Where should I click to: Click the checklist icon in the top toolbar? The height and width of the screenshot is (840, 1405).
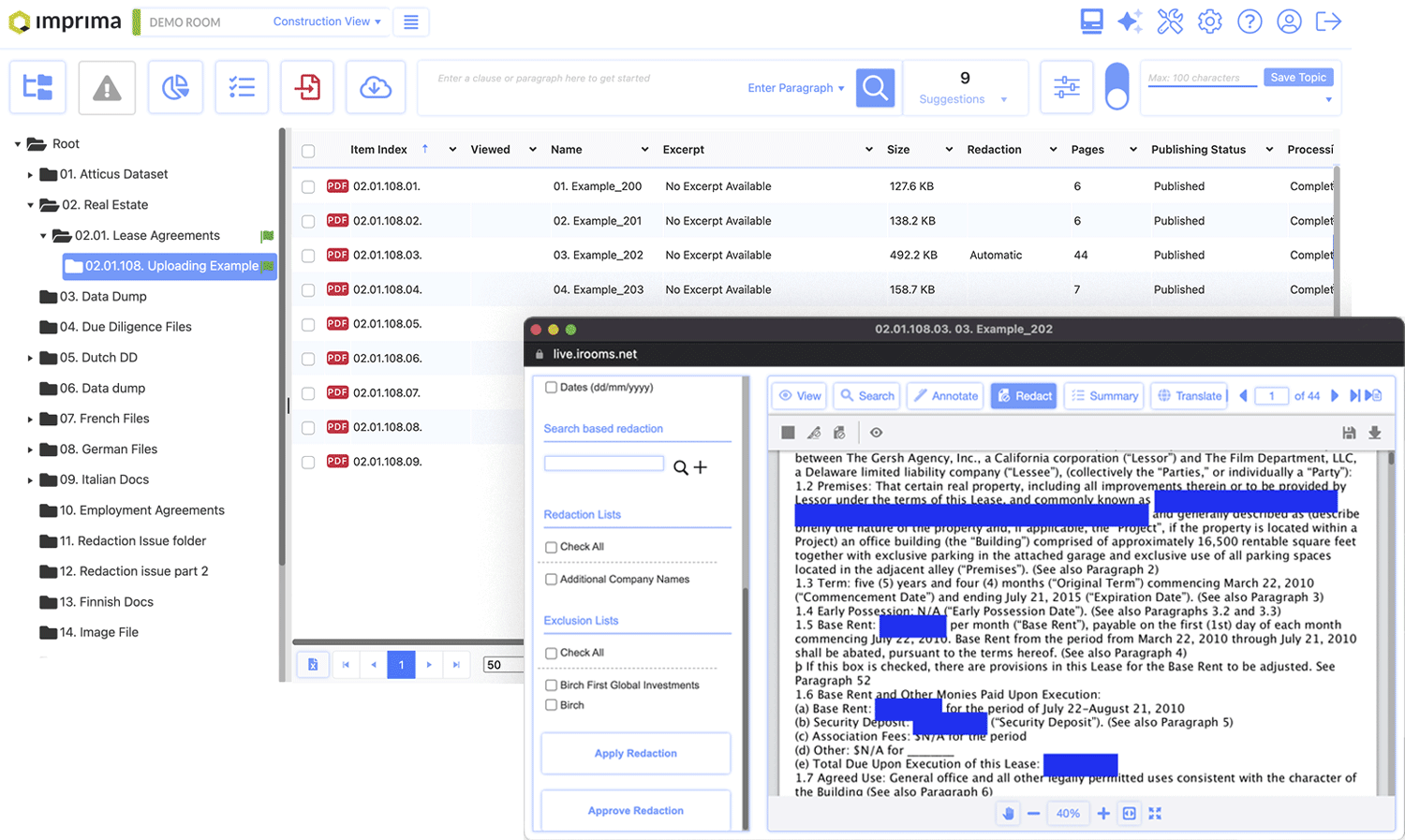[x=242, y=86]
